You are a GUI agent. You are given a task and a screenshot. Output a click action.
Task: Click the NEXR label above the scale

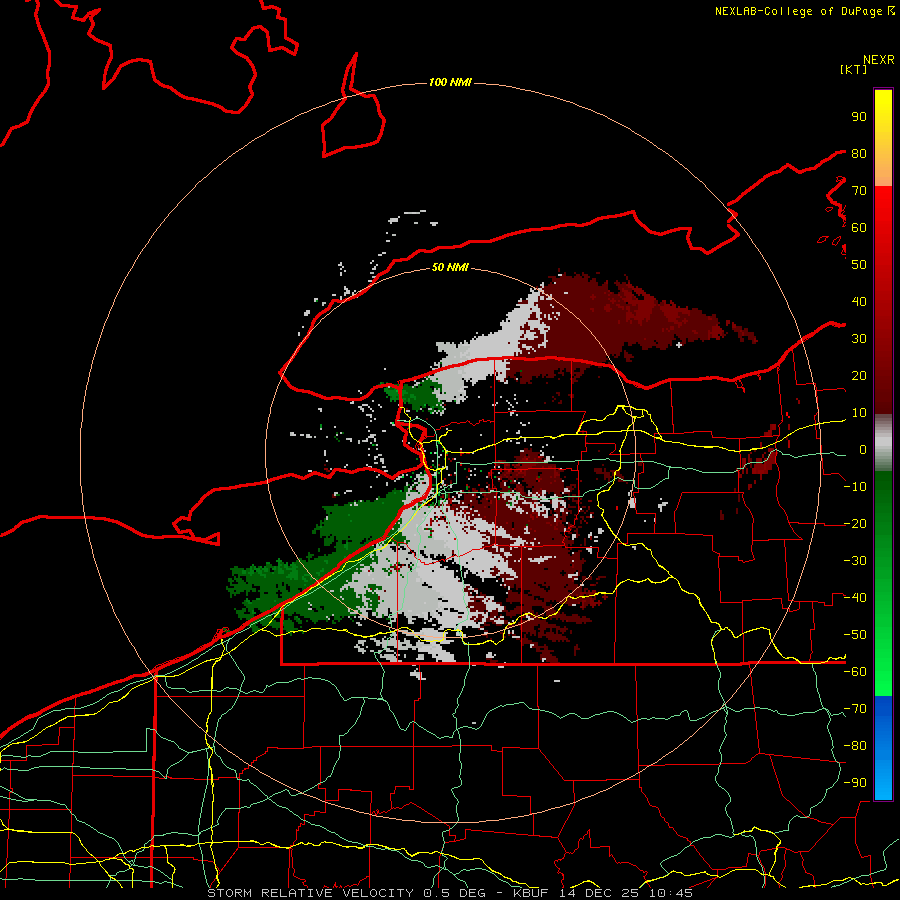[x=879, y=60]
